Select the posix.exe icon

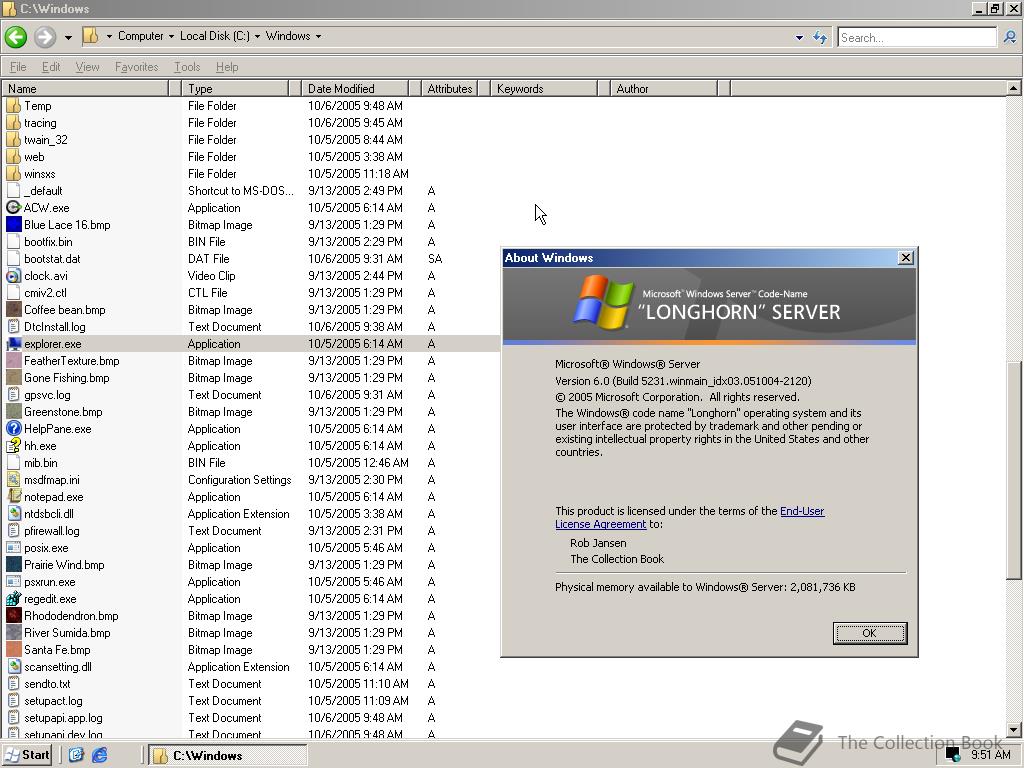(14, 547)
